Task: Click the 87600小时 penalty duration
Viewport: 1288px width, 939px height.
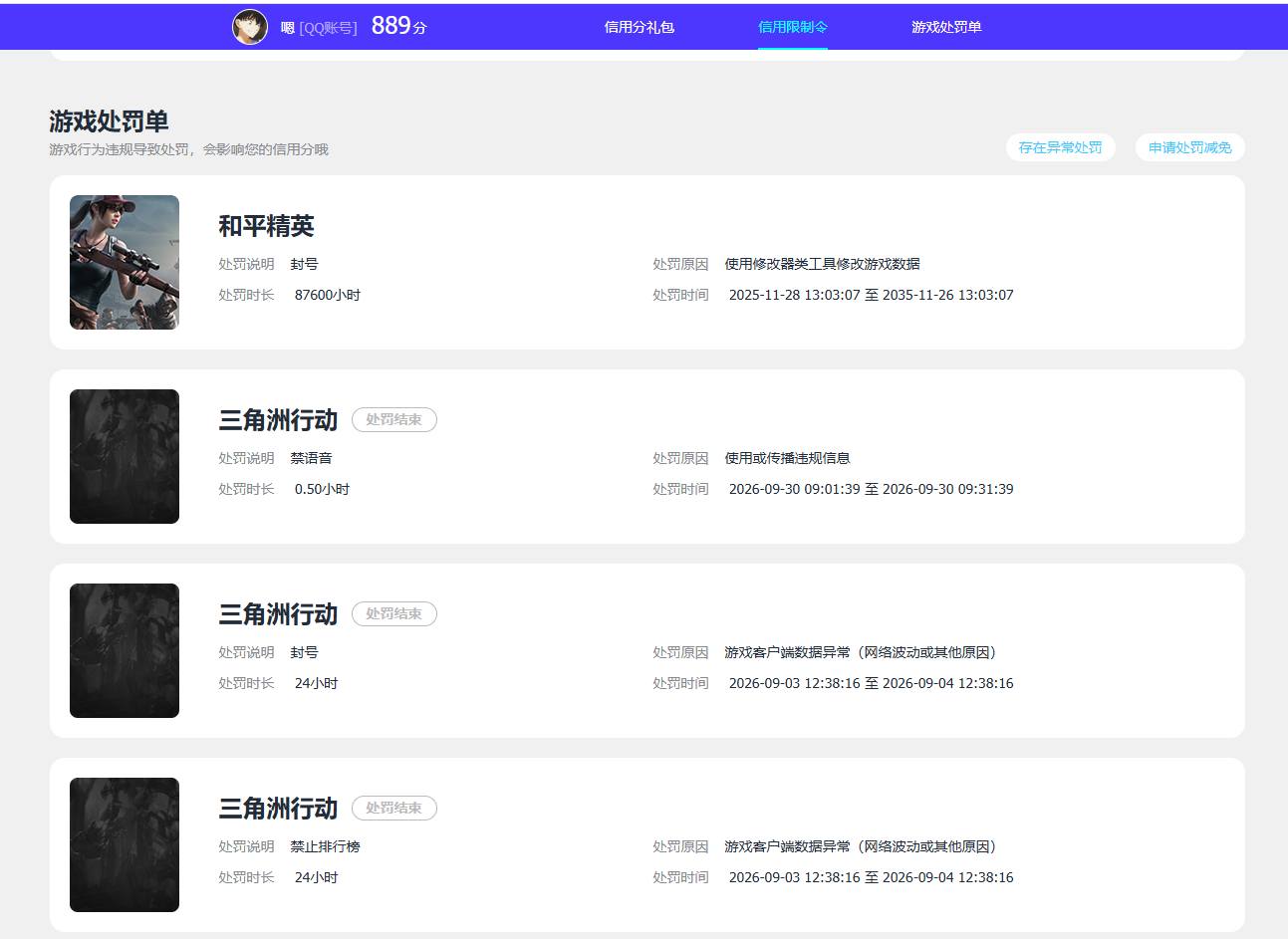Action: (328, 295)
